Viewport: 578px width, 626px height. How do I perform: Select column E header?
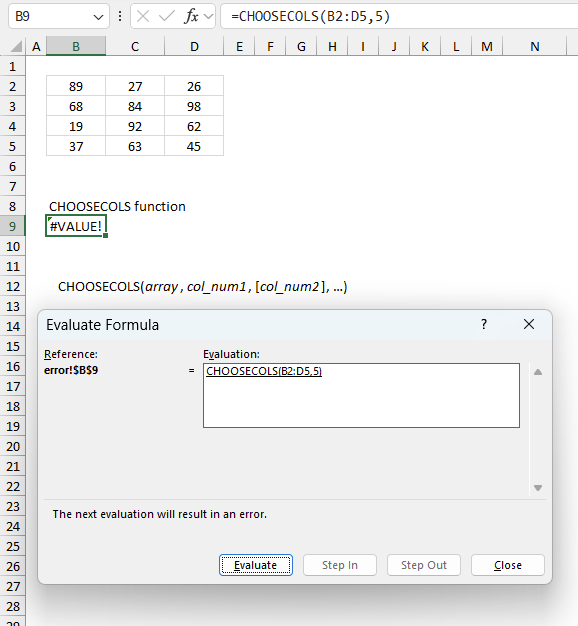click(239, 47)
